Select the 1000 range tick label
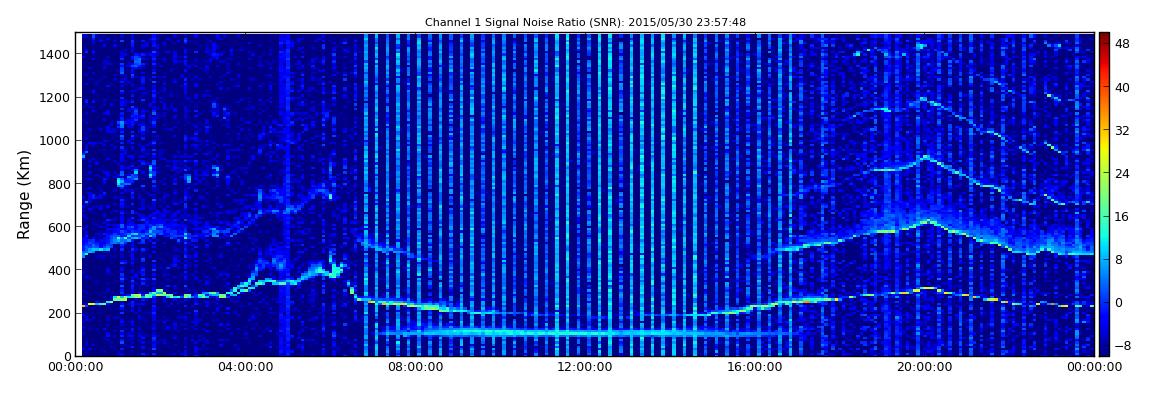Image resolution: width=1150 pixels, height=407 pixels. pyautogui.click(x=56, y=141)
